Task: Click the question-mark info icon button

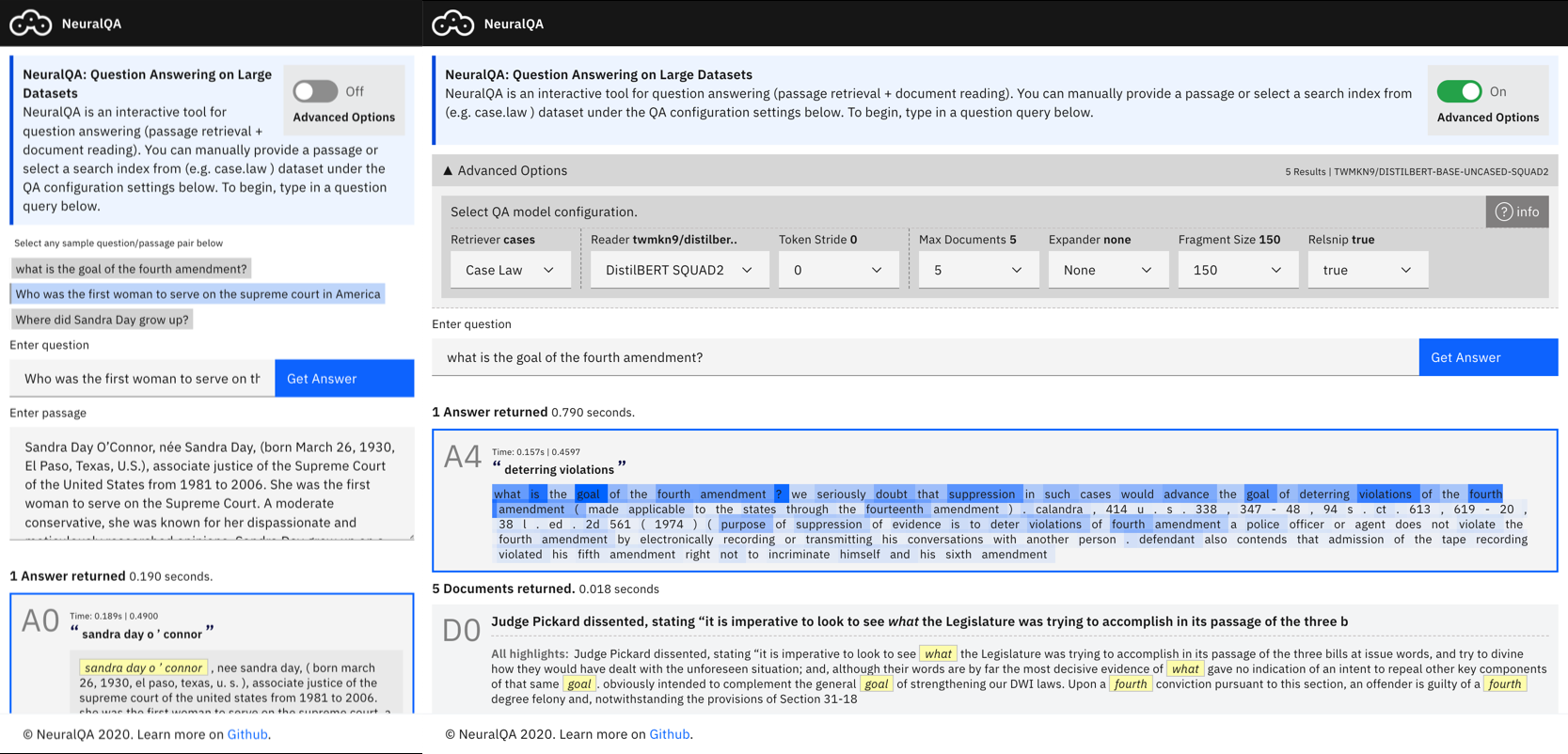Action: click(1517, 212)
